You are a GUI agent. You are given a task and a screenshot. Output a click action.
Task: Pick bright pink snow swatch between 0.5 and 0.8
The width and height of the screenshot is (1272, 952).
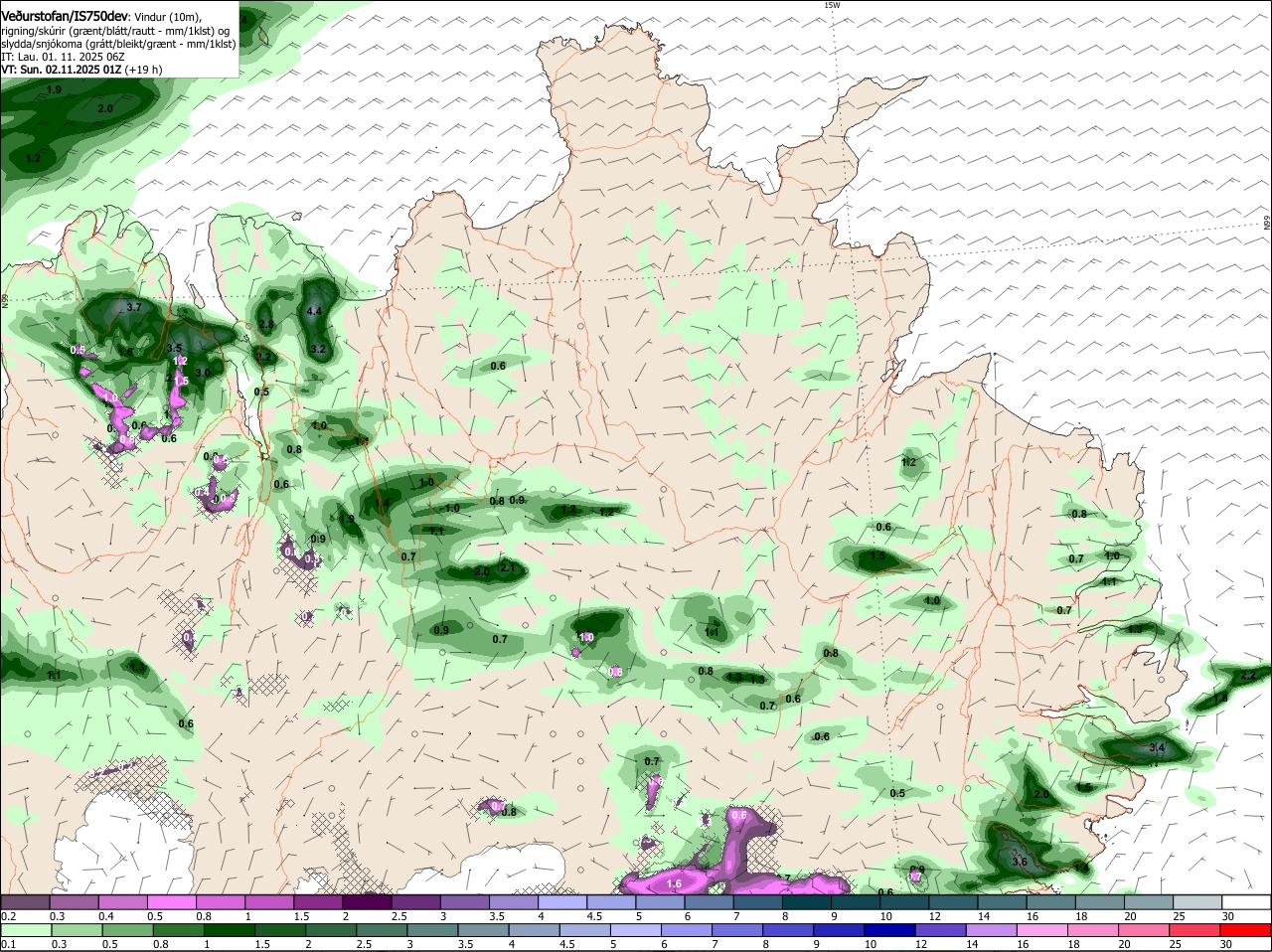[x=171, y=901]
